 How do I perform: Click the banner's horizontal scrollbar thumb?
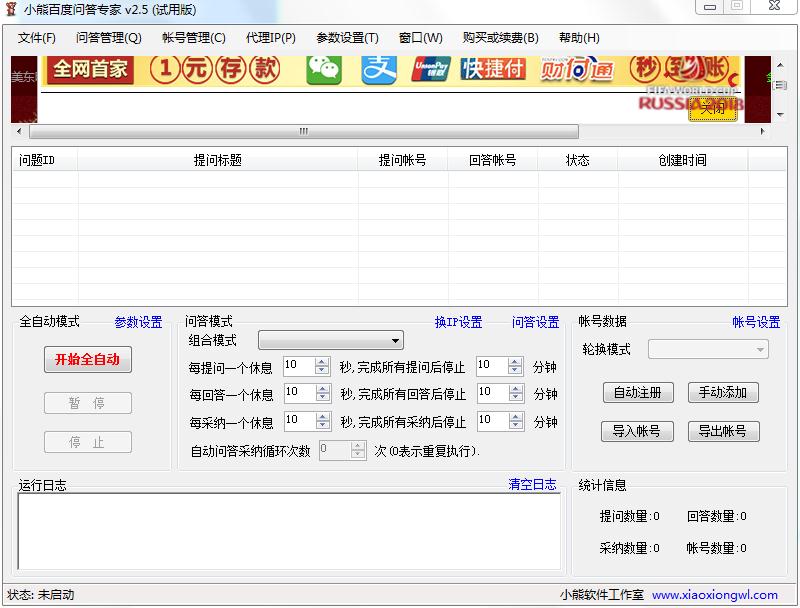(303, 132)
